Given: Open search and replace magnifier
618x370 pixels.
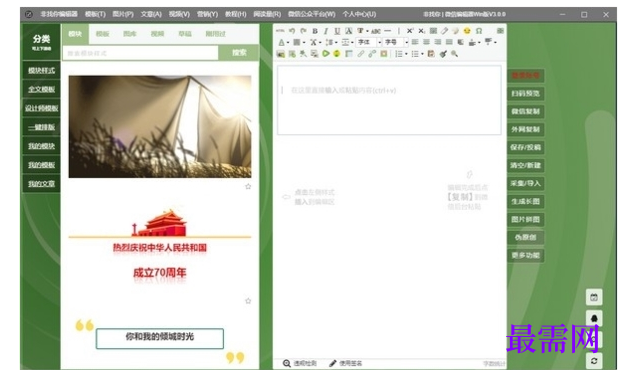Looking at the screenshot, I should (454, 54).
